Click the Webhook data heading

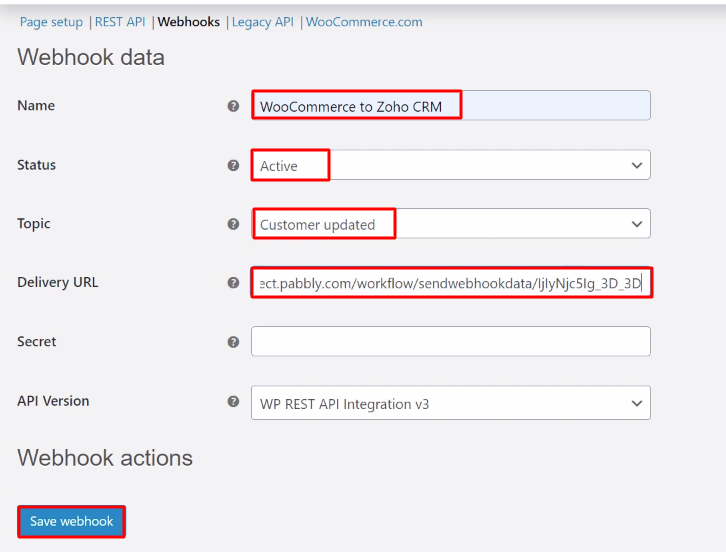91,57
